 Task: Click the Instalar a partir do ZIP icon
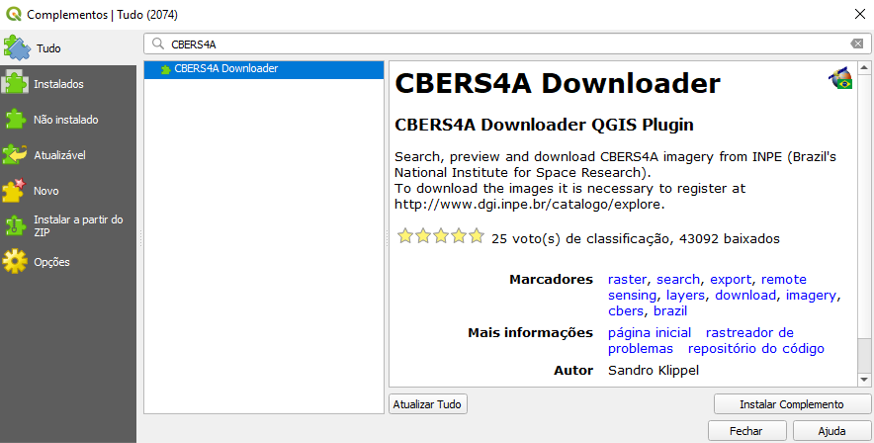click(15, 226)
